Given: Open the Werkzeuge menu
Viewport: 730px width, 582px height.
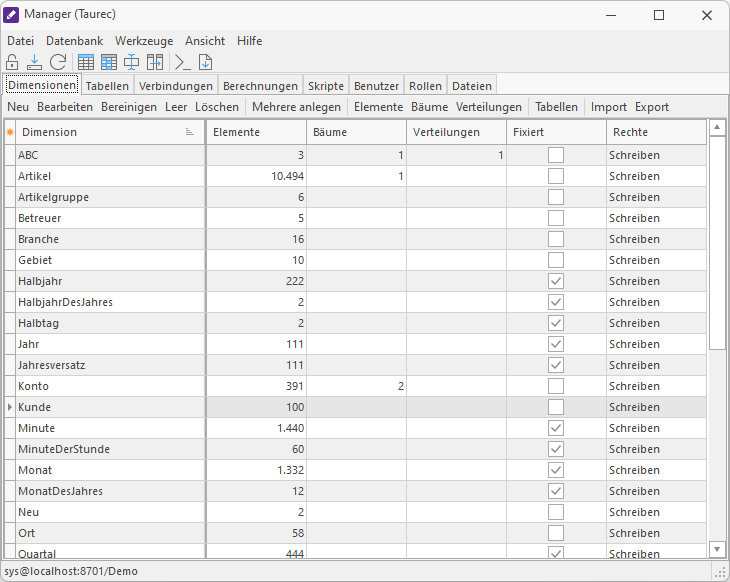Looking at the screenshot, I should pyautogui.click(x=144, y=41).
